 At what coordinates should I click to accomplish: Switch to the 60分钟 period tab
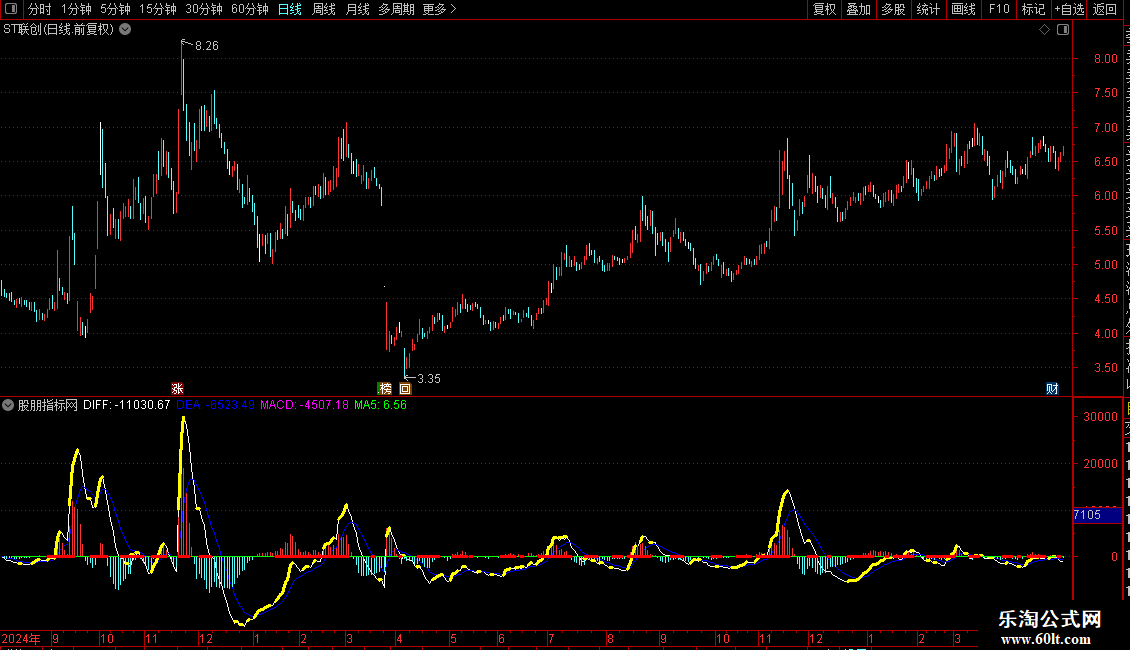click(x=250, y=9)
